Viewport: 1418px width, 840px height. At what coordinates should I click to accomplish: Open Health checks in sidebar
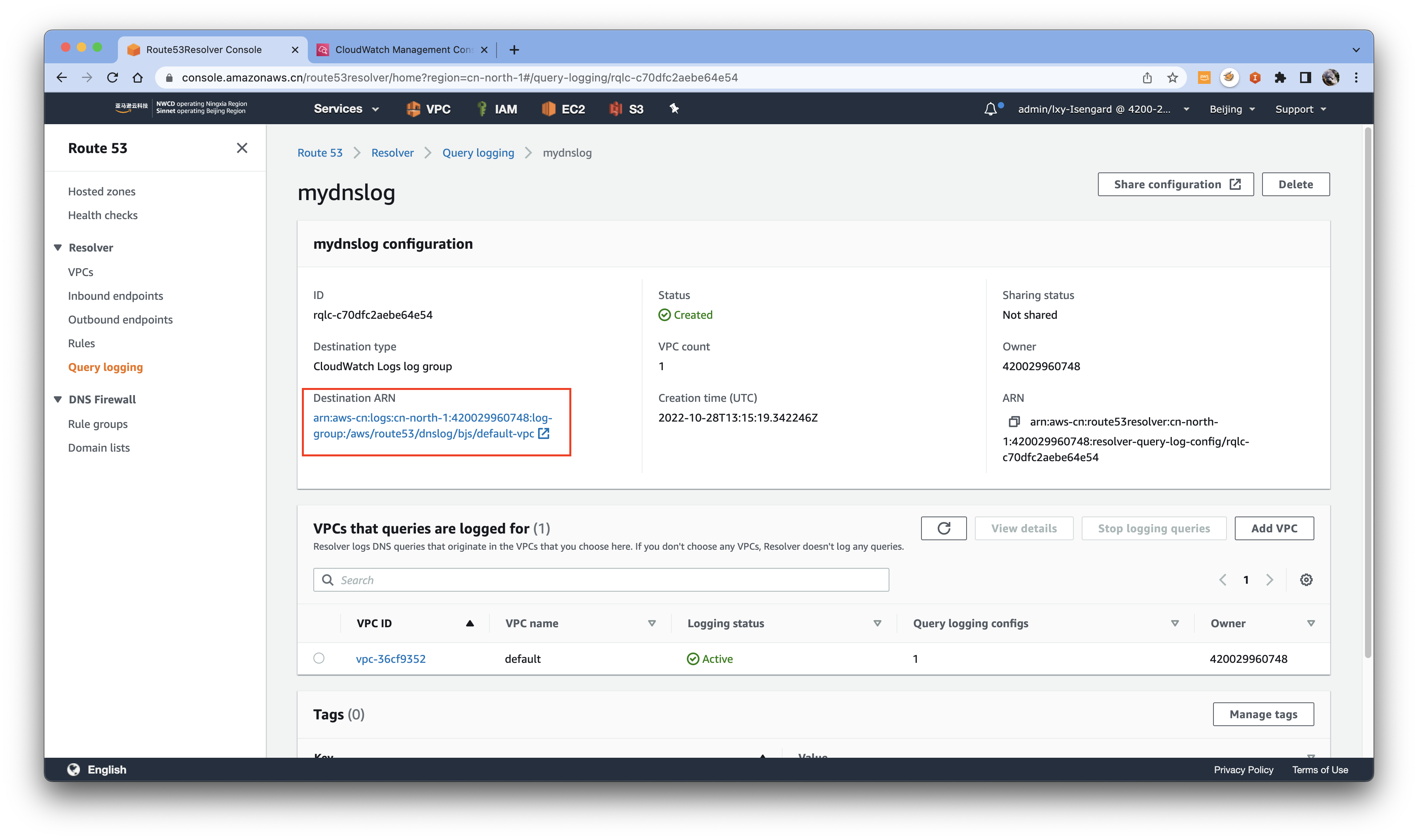pyautogui.click(x=102, y=215)
